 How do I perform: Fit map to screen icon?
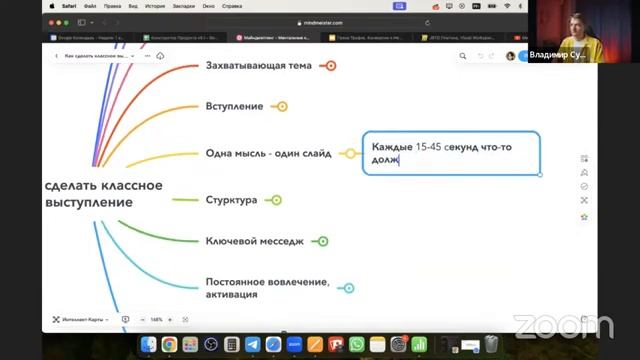coord(185,320)
